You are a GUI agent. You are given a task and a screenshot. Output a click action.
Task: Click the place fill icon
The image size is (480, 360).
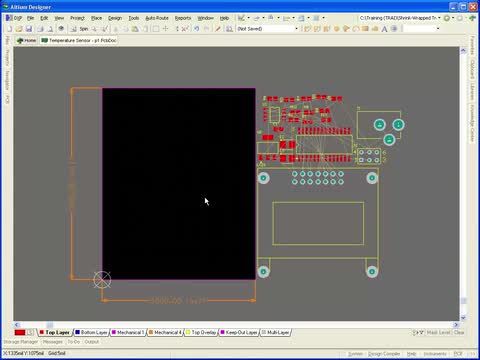pyautogui.click(x=365, y=29)
